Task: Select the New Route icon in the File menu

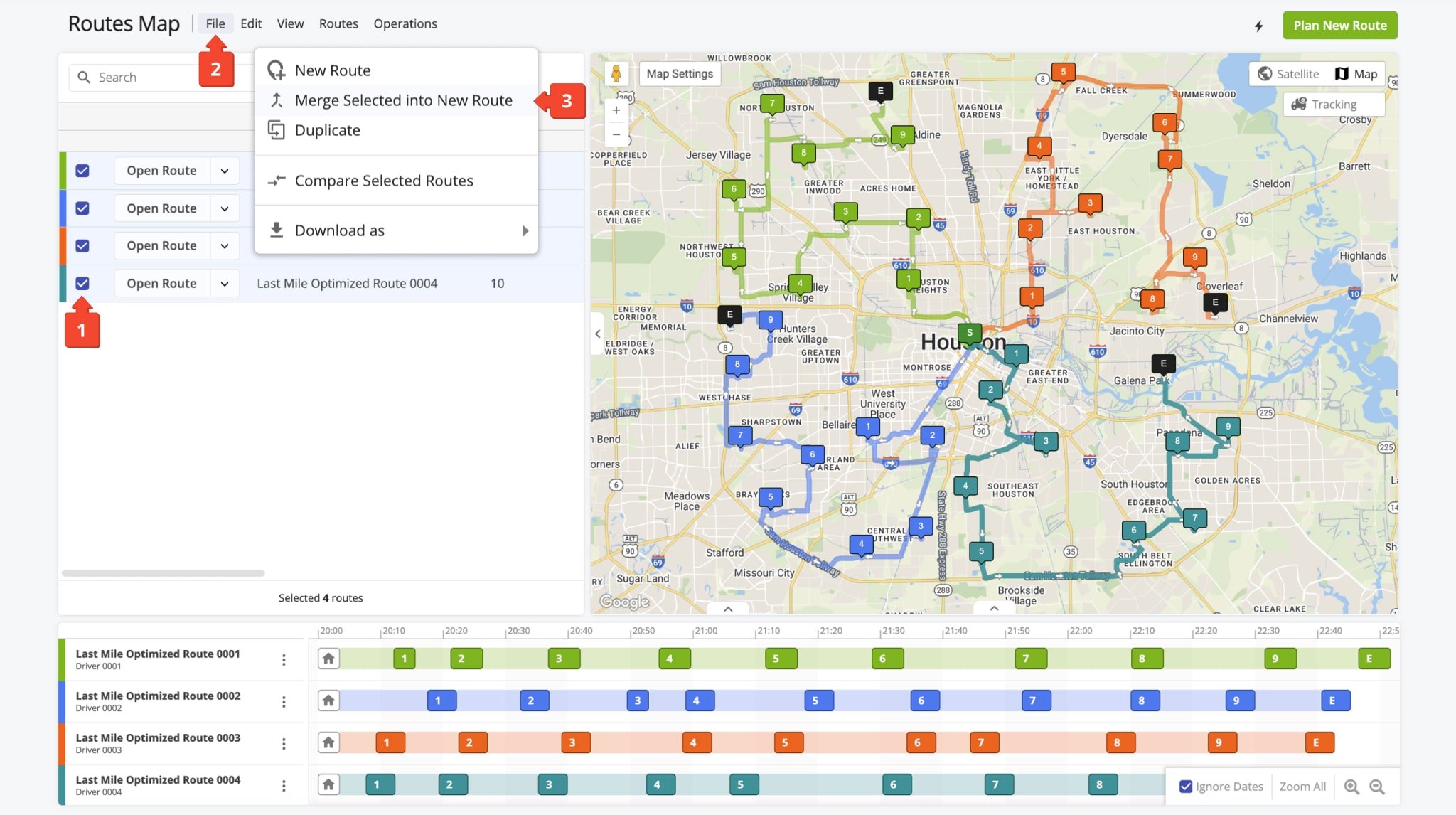Action: [277, 69]
